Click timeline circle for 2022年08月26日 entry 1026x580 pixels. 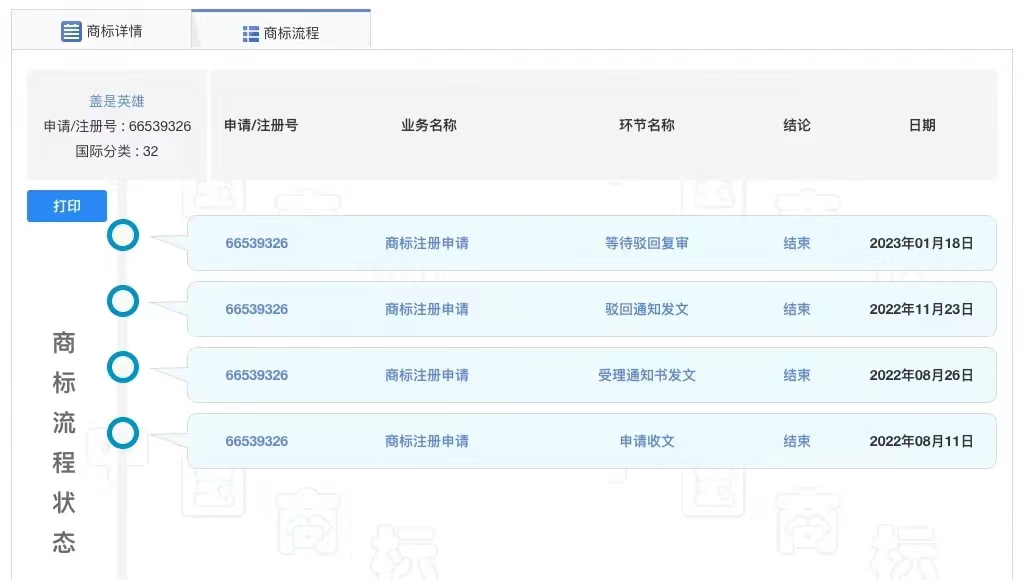pos(123,367)
